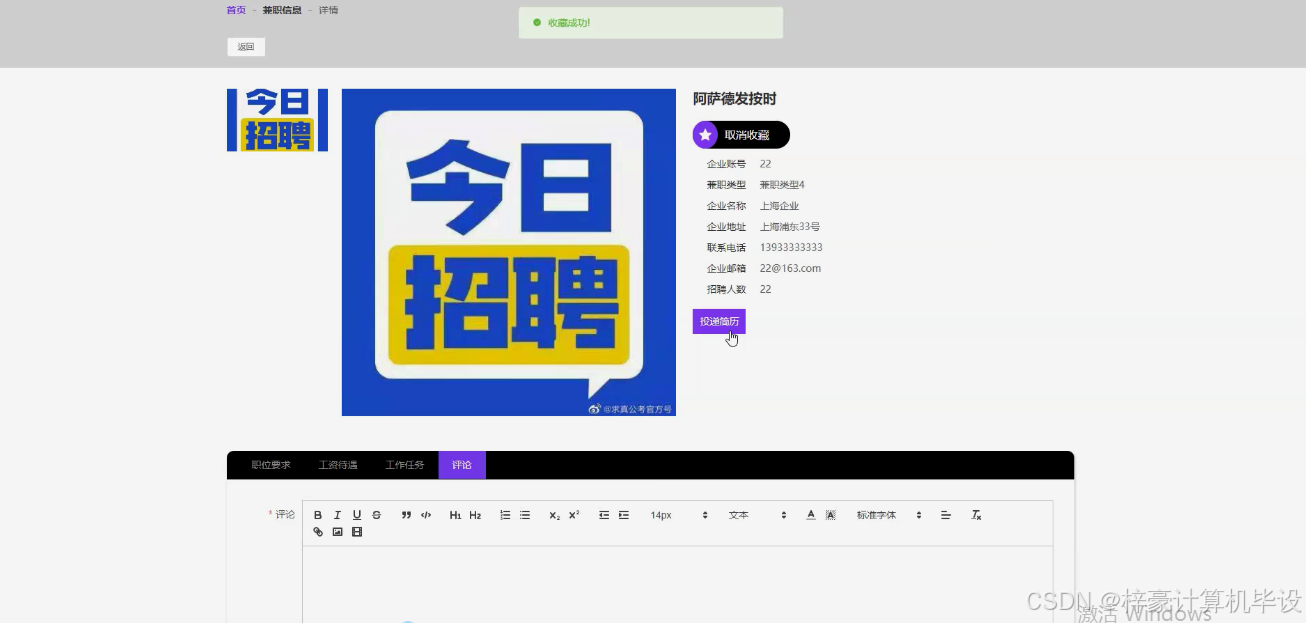Insert an ordered numbered list

[x=505, y=515]
